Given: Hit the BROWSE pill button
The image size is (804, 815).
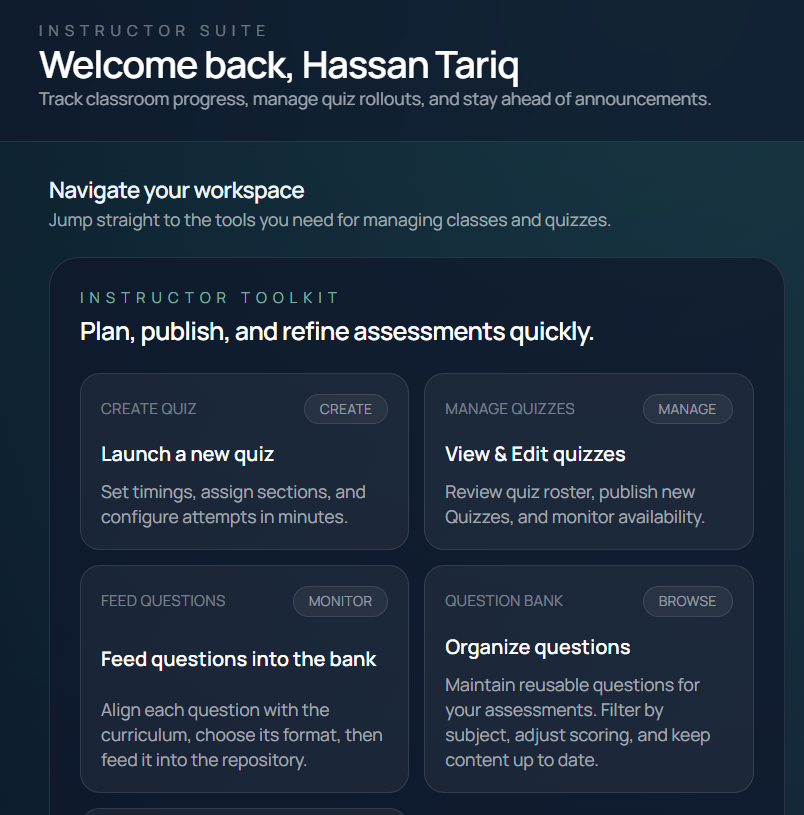Looking at the screenshot, I should (687, 601).
